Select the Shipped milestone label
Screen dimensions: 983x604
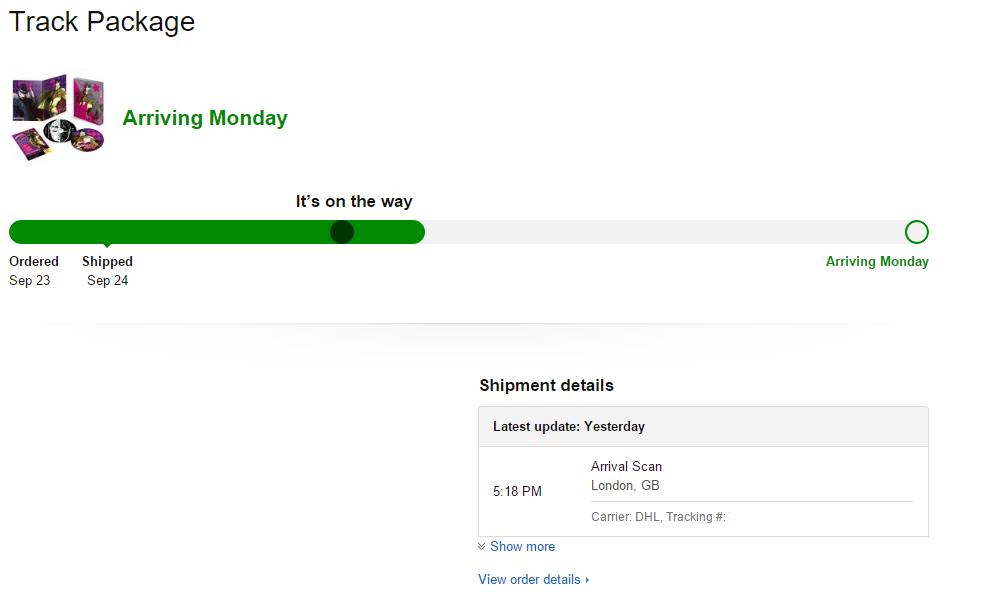[x=107, y=262]
